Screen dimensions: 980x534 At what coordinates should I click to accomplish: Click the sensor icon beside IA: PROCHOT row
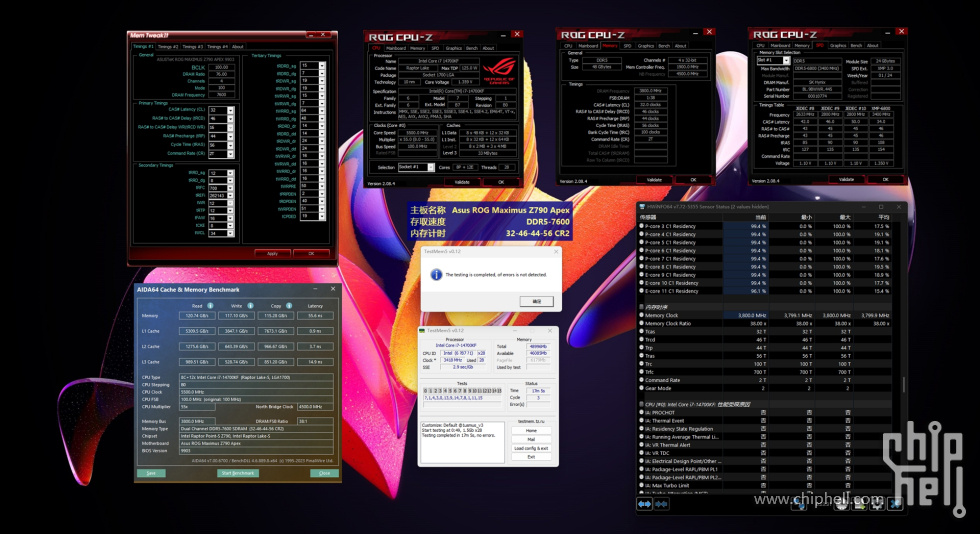click(x=641, y=413)
